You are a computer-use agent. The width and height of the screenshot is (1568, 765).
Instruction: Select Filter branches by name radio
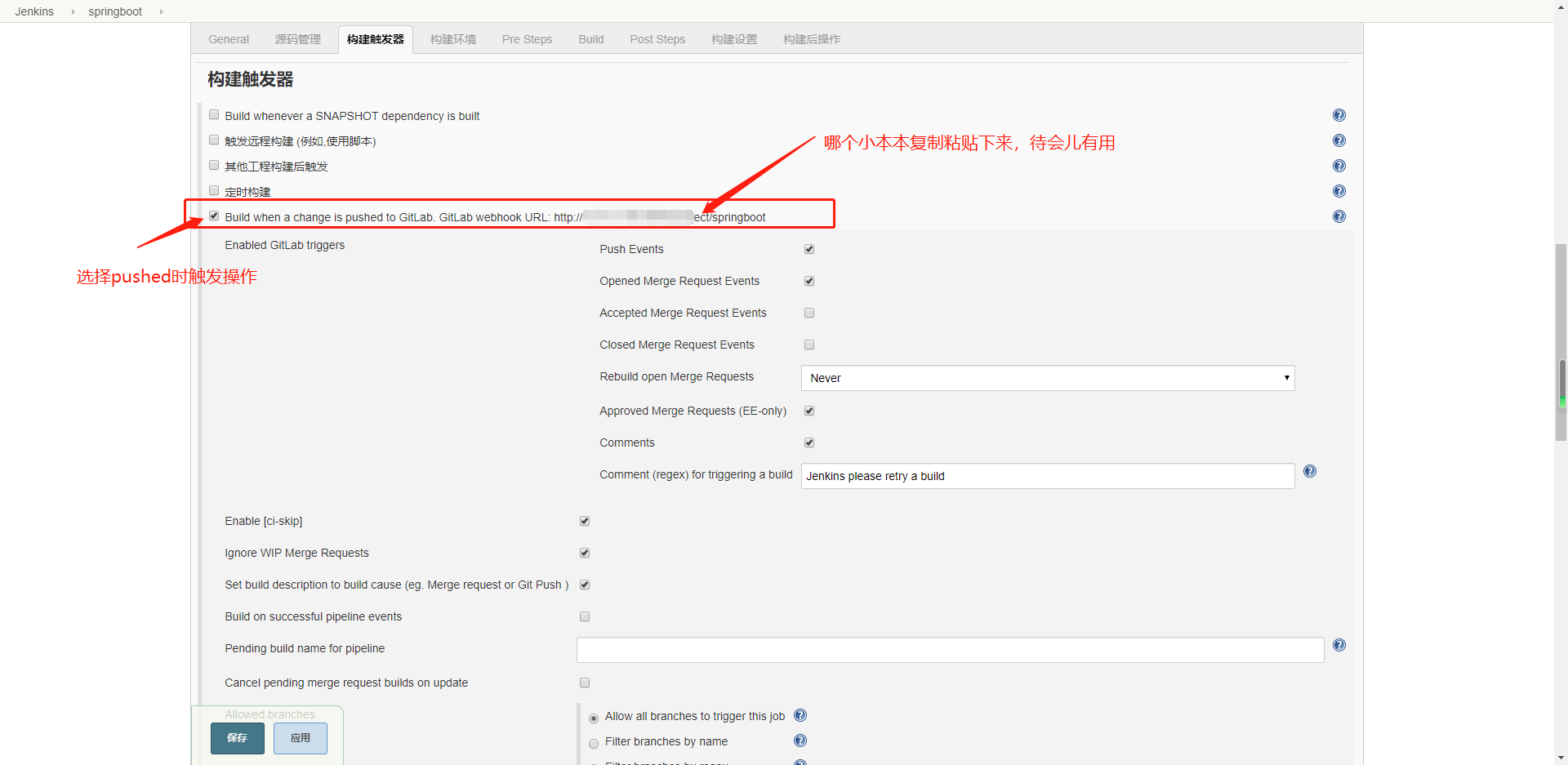pos(594,744)
